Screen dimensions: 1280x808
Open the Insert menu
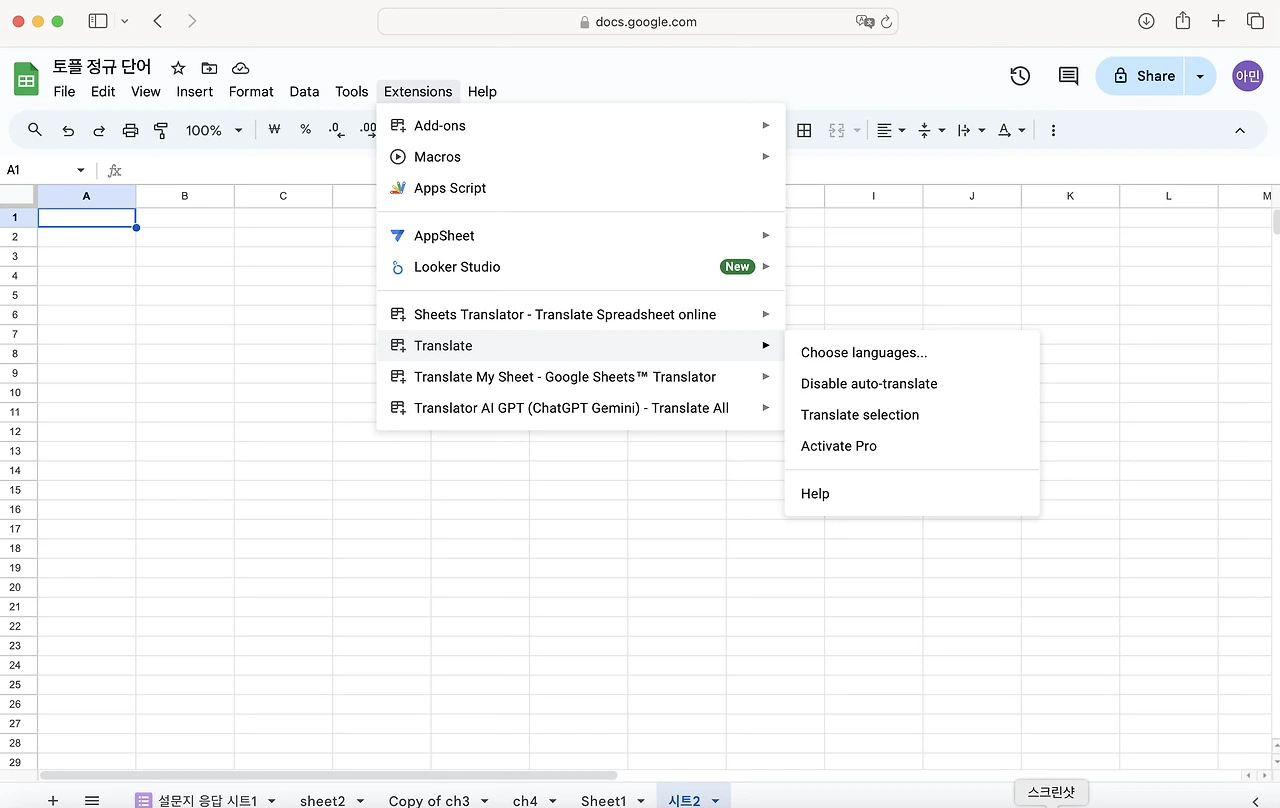pyautogui.click(x=195, y=91)
